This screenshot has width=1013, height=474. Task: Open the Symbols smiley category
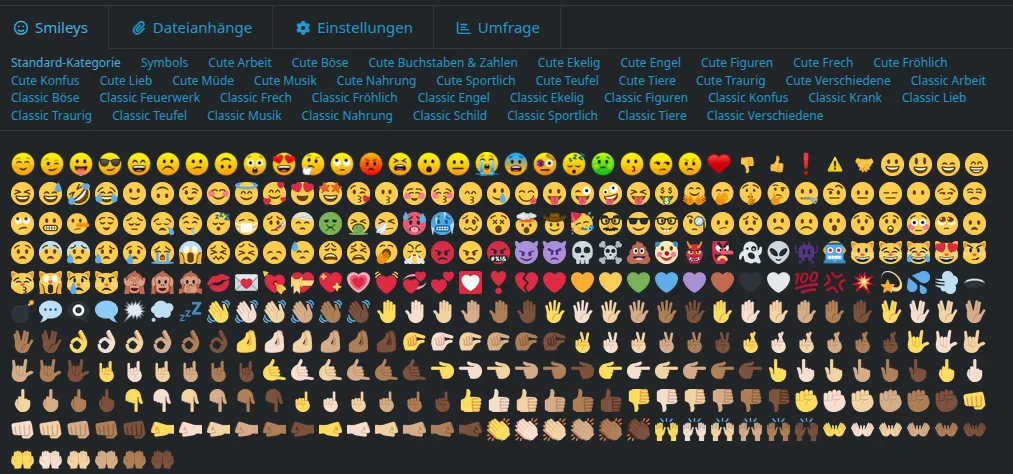click(x=164, y=63)
